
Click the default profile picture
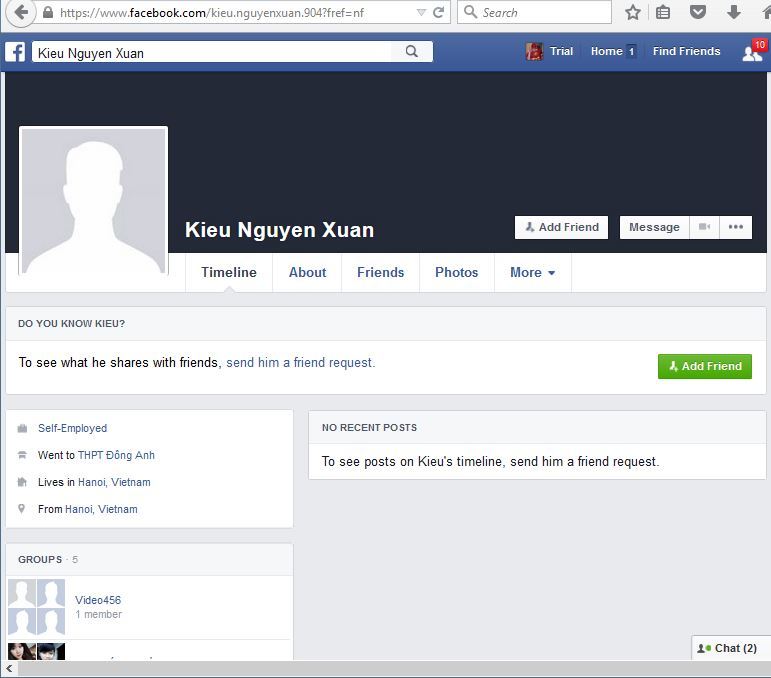[93, 201]
